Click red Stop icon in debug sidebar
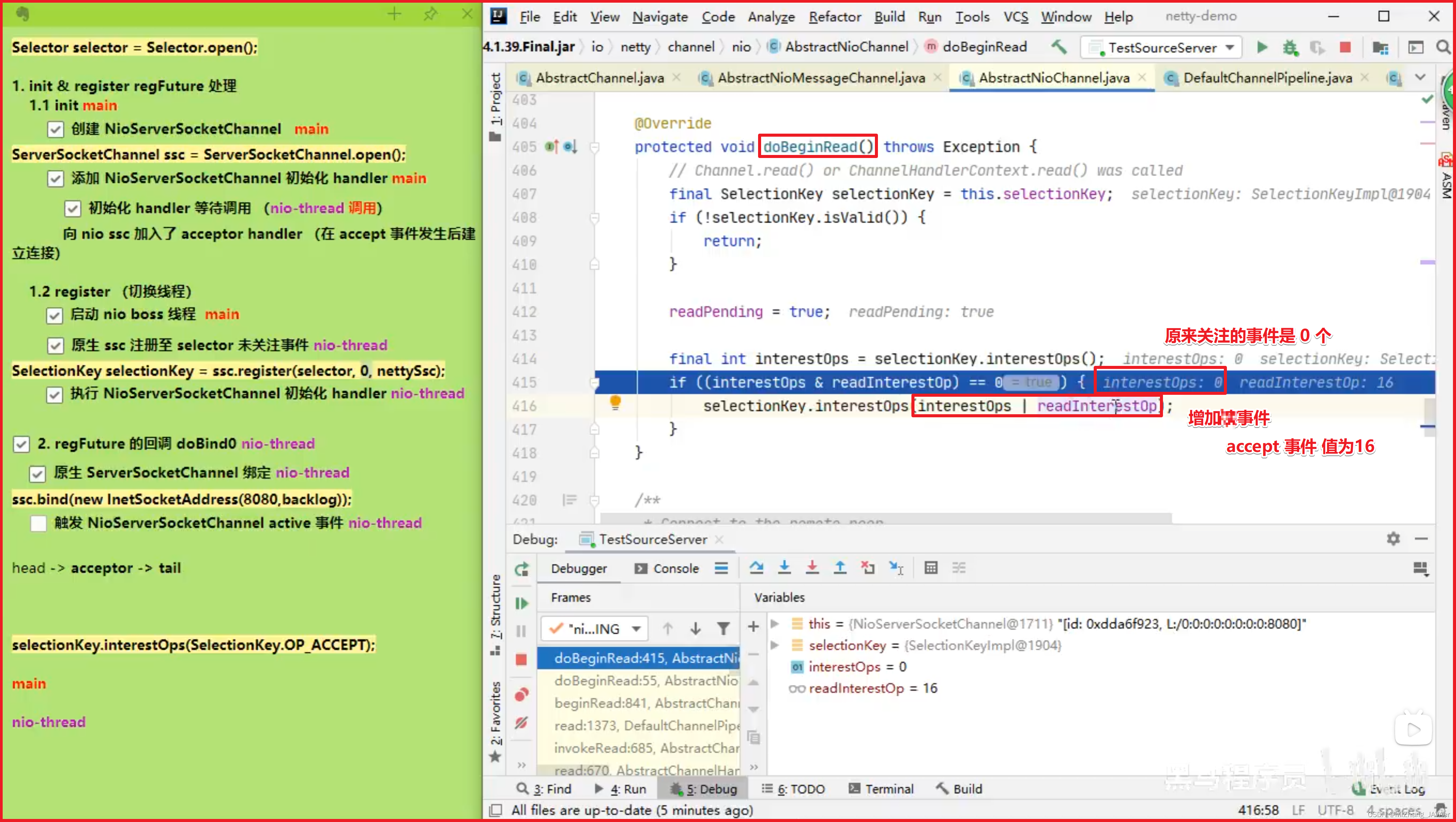Image resolution: width=1456 pixels, height=822 pixels. (x=521, y=660)
